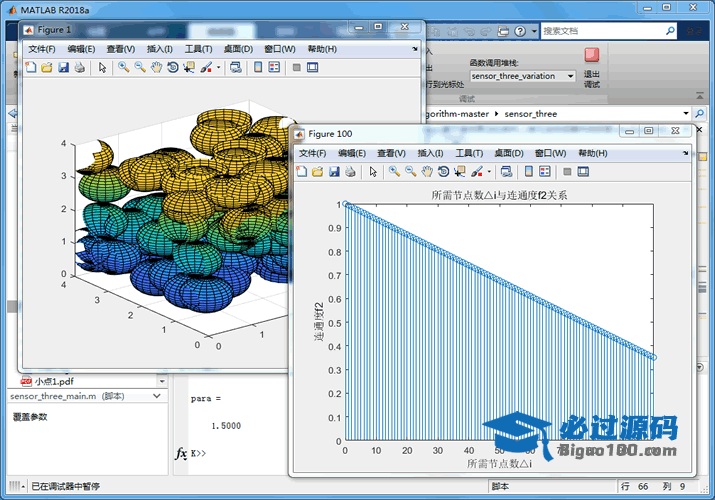
Task: Select Data Cursor tool in Figure 100
Action: pyautogui.click(x=460, y=172)
